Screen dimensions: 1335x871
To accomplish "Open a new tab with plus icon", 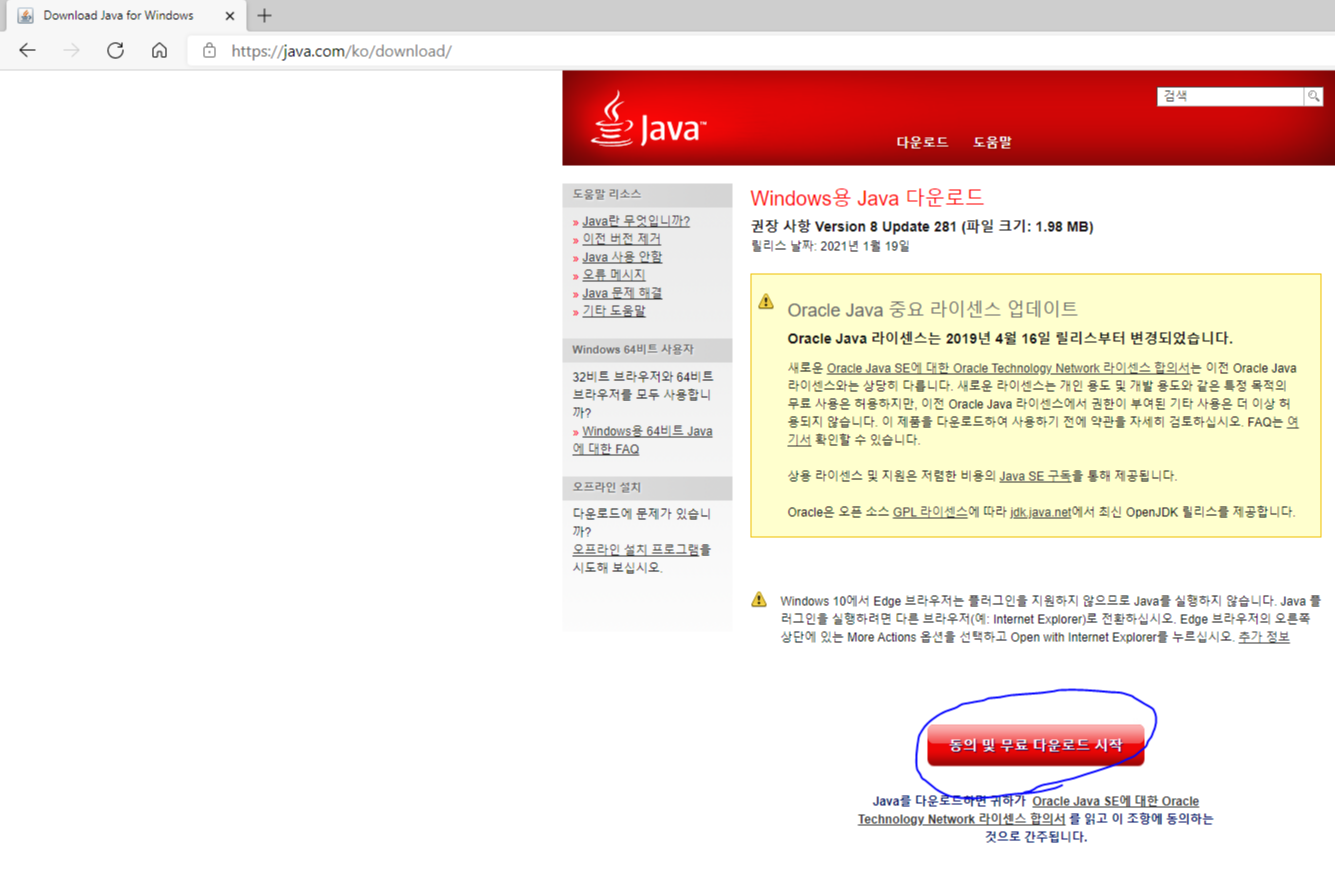I will coord(264,16).
